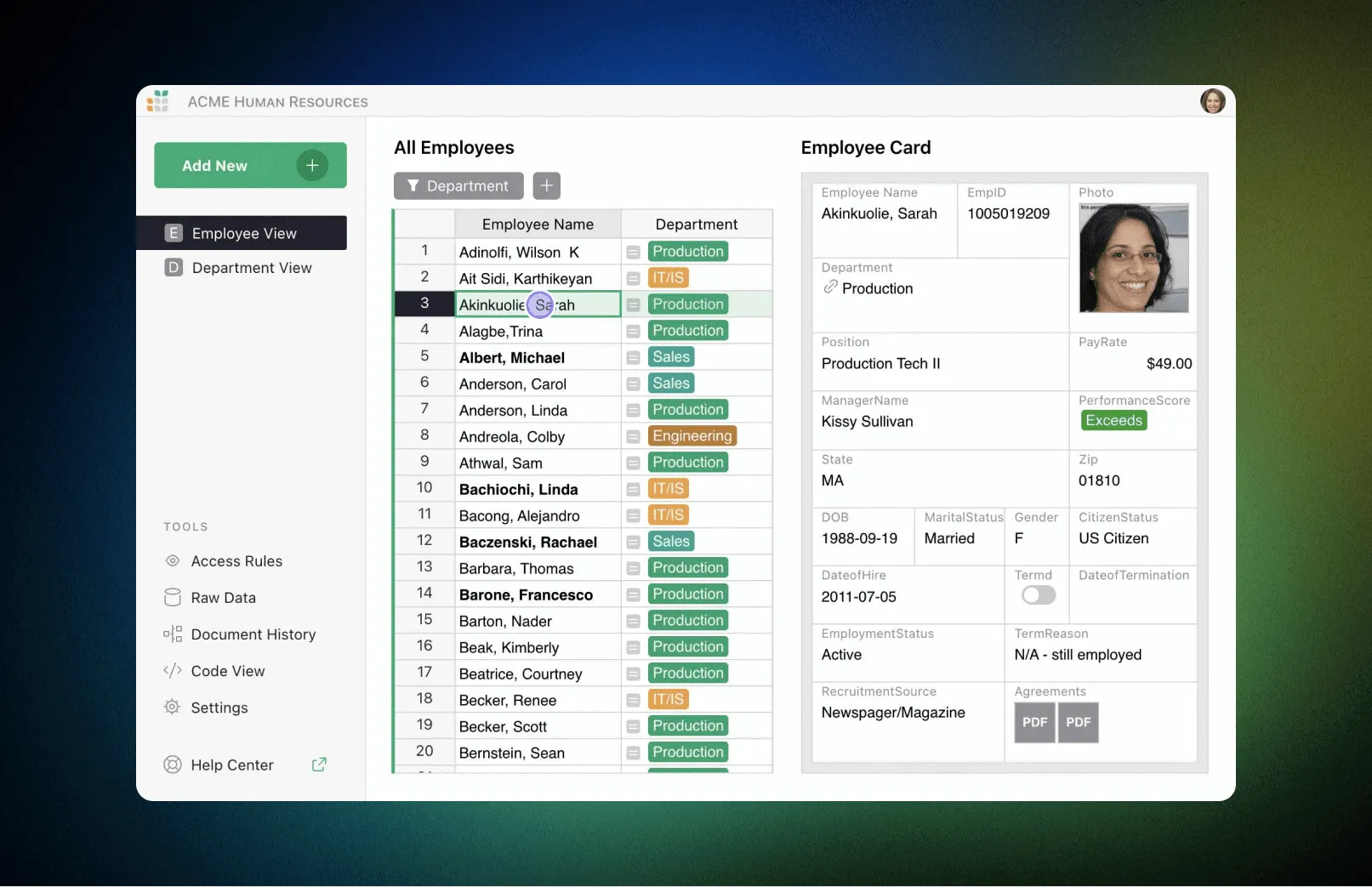Open record card icon for Bachiochi, Linda
This screenshot has width=1372, height=887.
(634, 490)
